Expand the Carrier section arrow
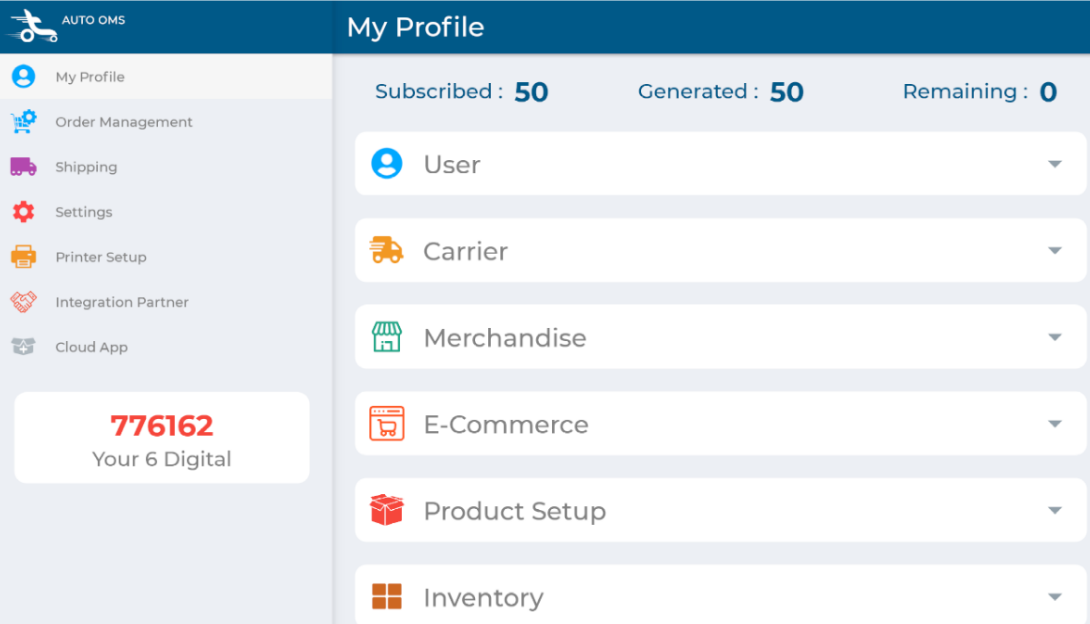Viewport: 1090px width, 624px height. [1054, 251]
